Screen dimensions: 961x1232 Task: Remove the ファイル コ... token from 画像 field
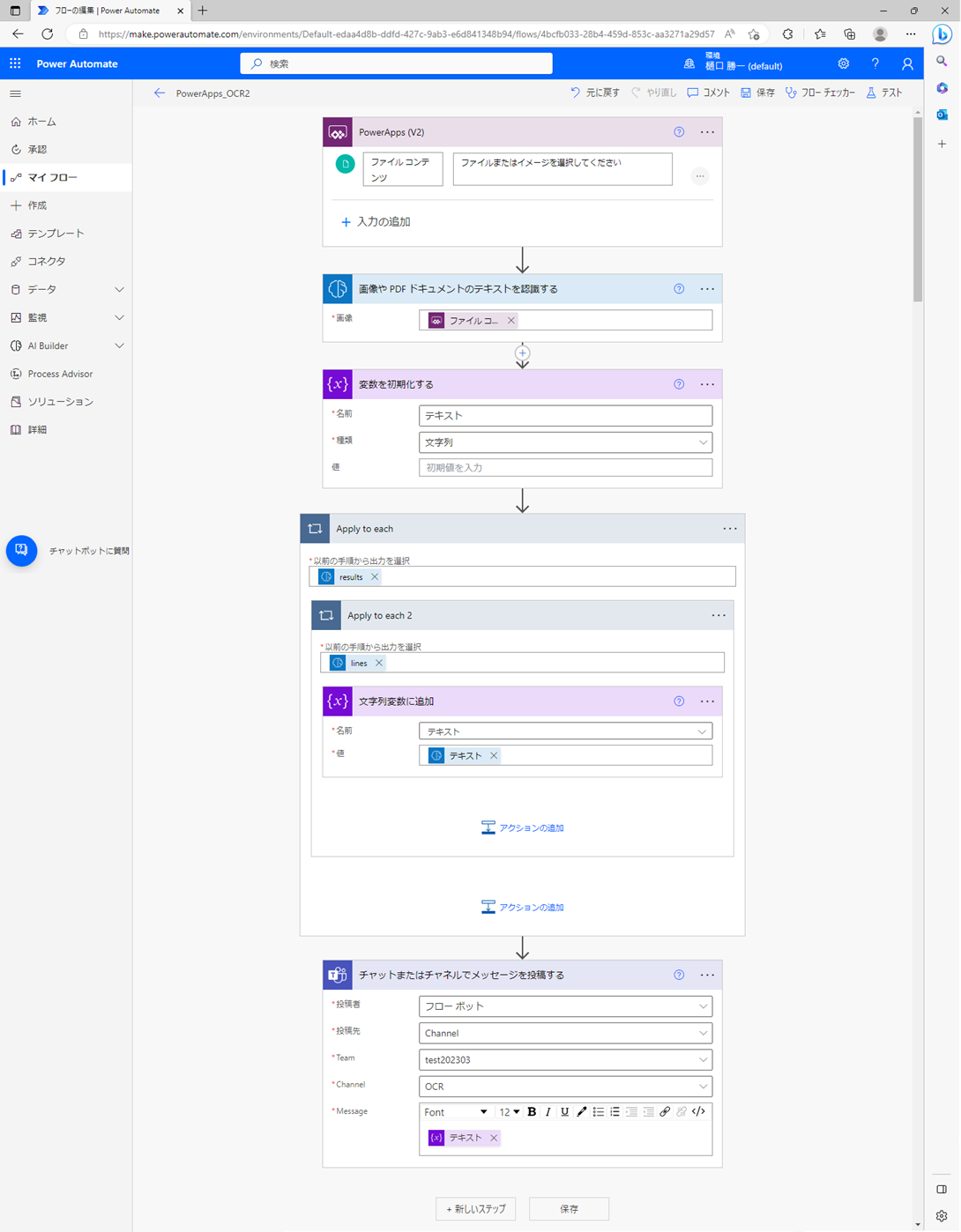(x=511, y=321)
